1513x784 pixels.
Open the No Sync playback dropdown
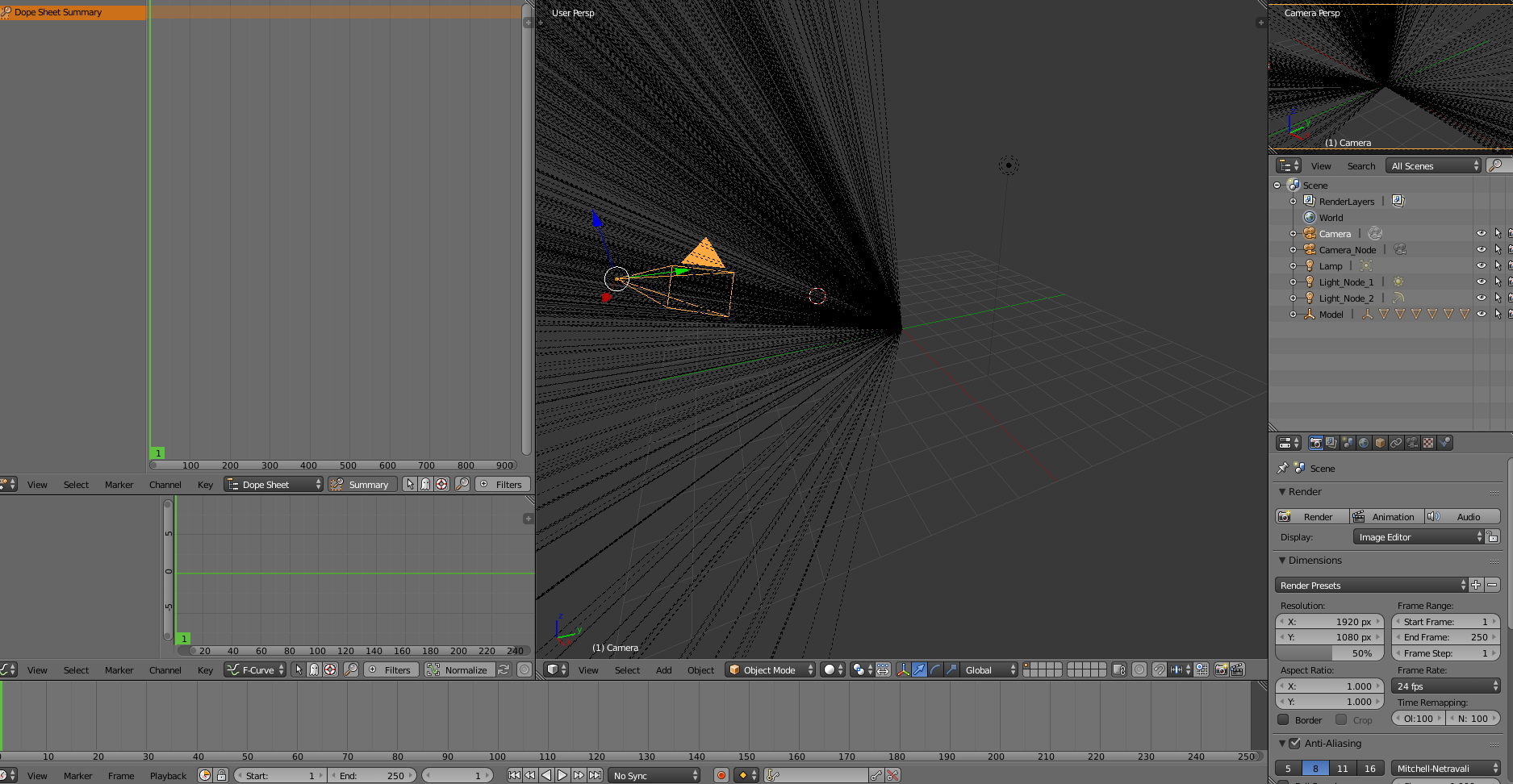pos(654,775)
